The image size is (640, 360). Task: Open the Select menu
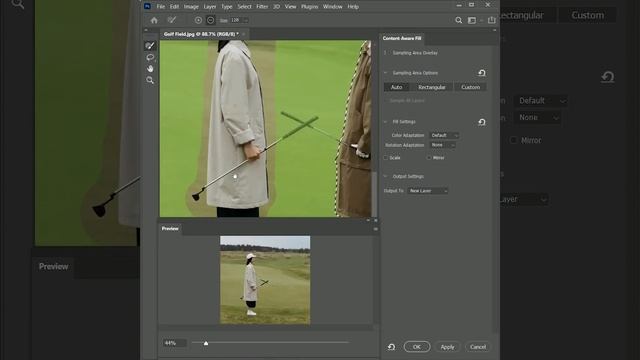coord(244,7)
